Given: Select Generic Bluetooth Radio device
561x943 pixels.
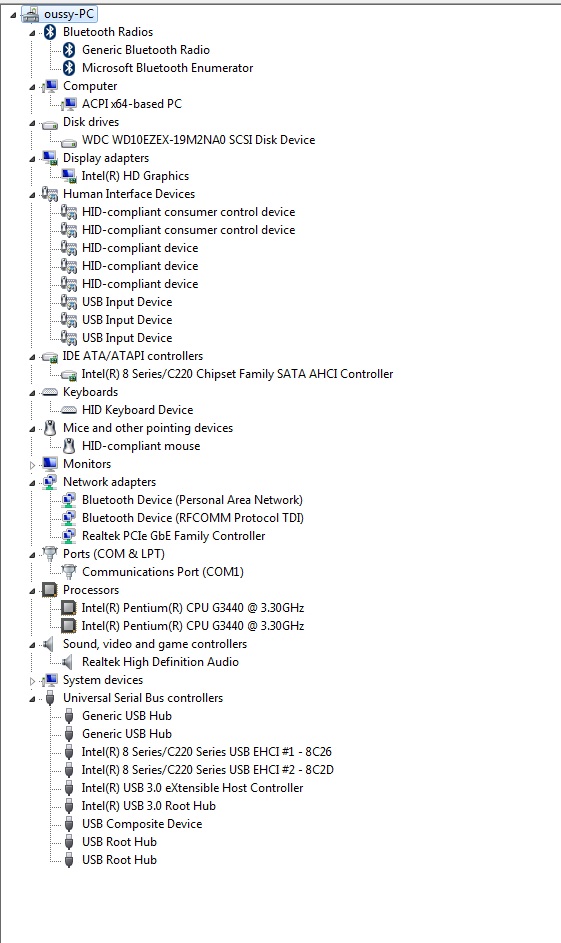Looking at the screenshot, I should (x=146, y=50).
